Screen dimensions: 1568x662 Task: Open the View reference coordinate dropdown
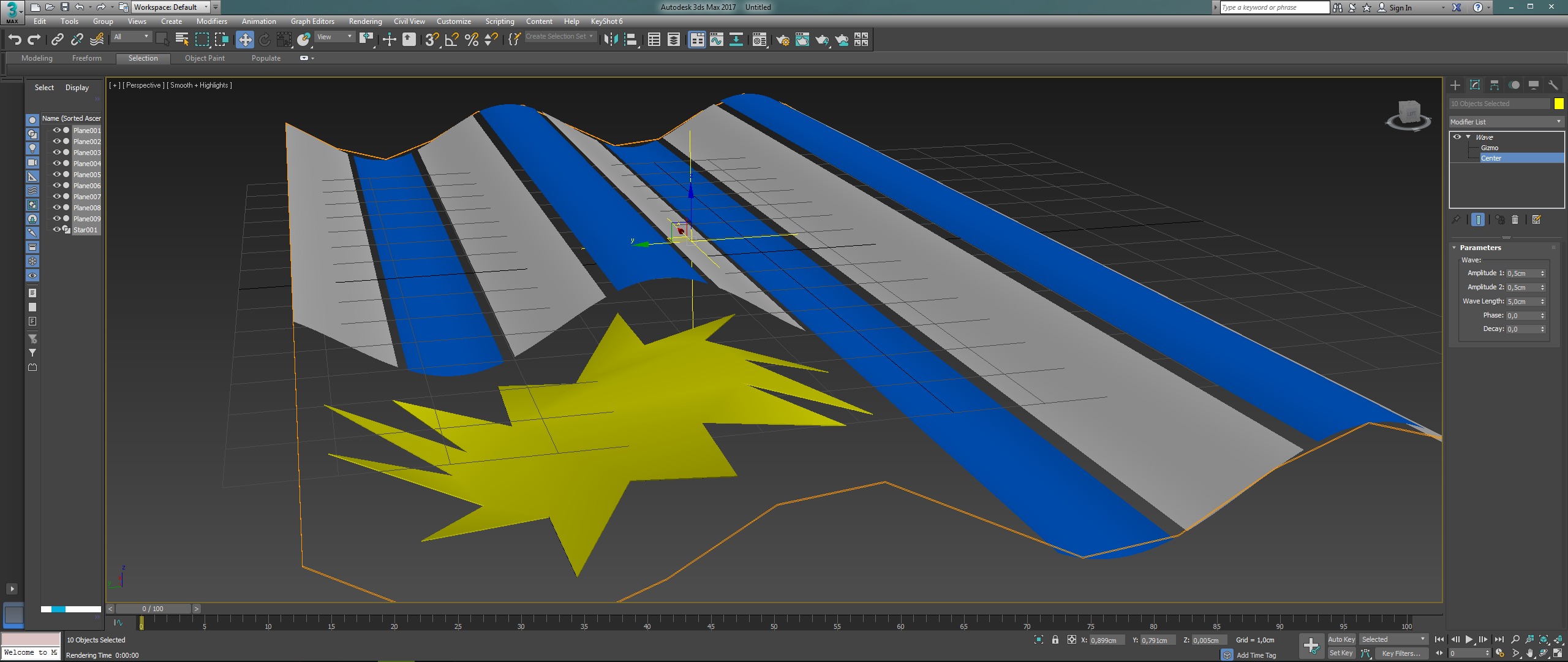(x=334, y=37)
